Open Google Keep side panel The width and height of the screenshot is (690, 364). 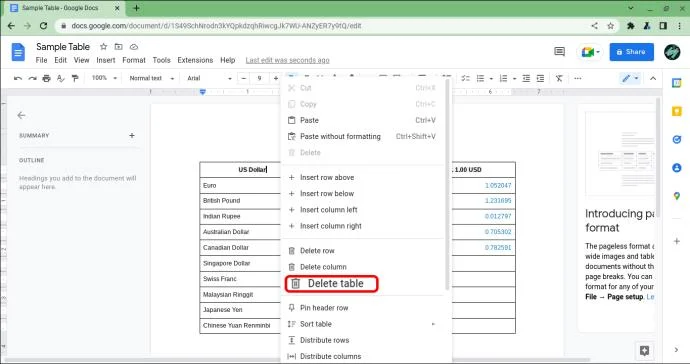(677, 111)
